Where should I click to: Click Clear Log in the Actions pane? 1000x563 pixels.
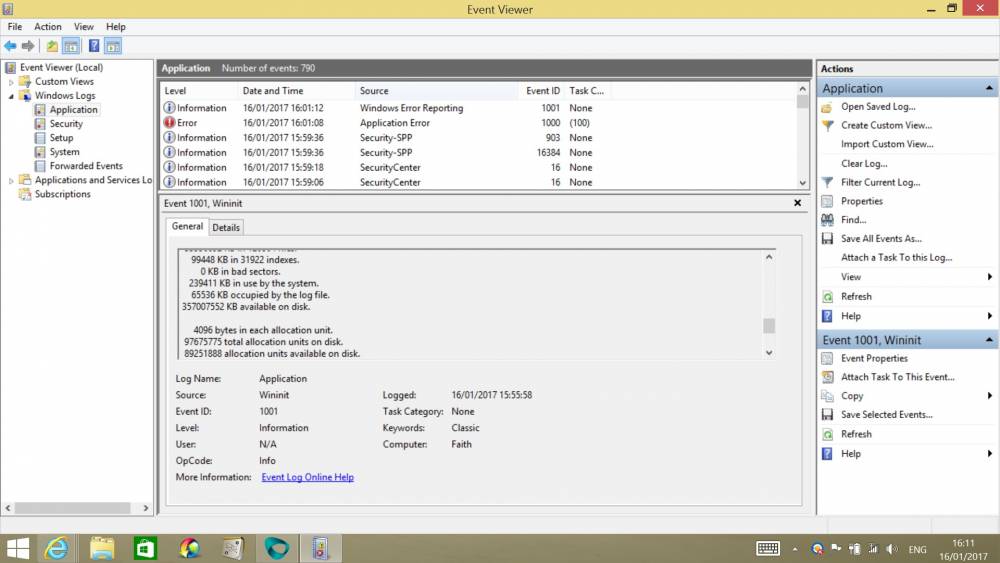(864, 164)
